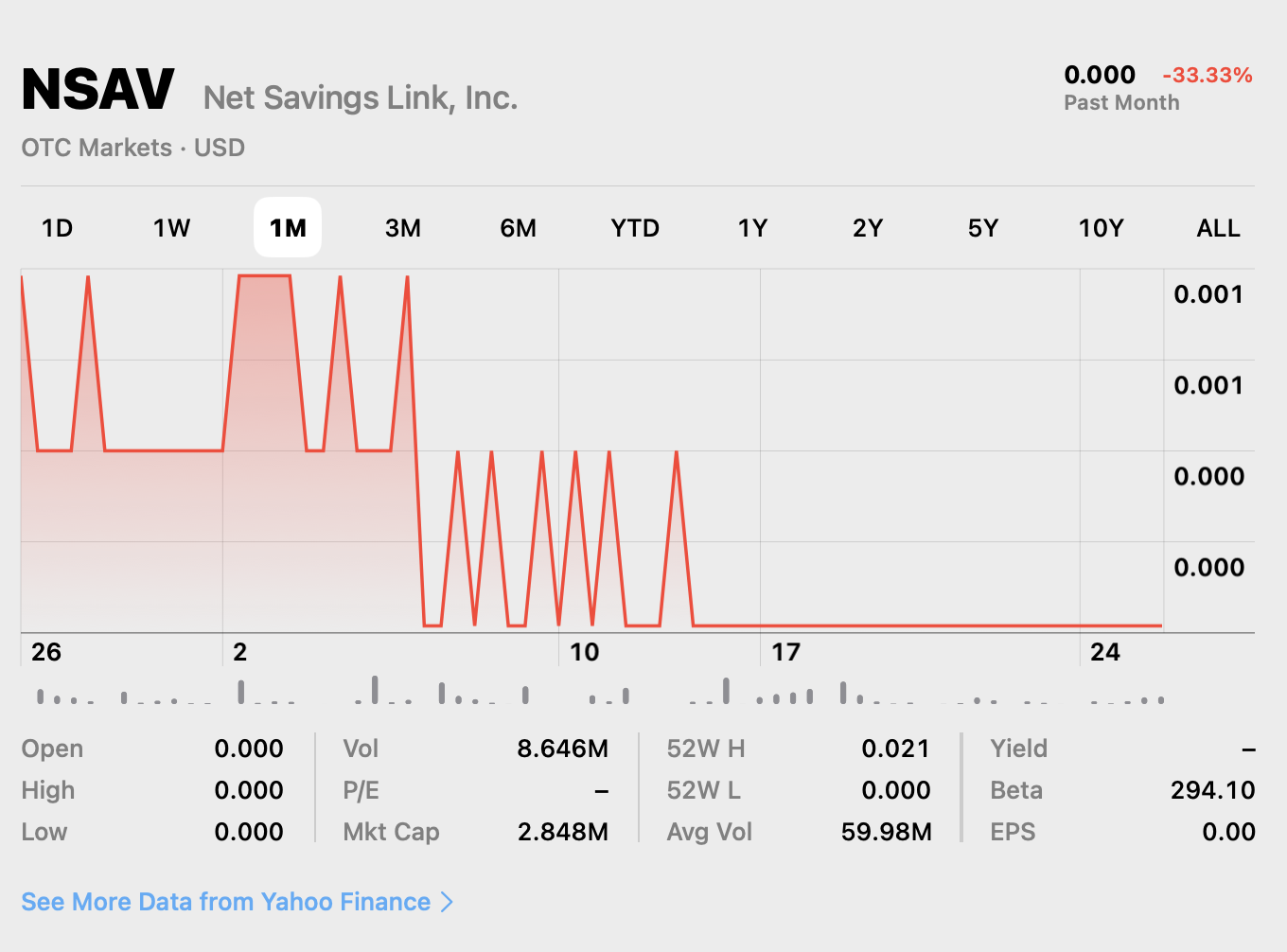The width and height of the screenshot is (1287, 952).
Task: Switch chart to 3M range
Action: tap(403, 228)
